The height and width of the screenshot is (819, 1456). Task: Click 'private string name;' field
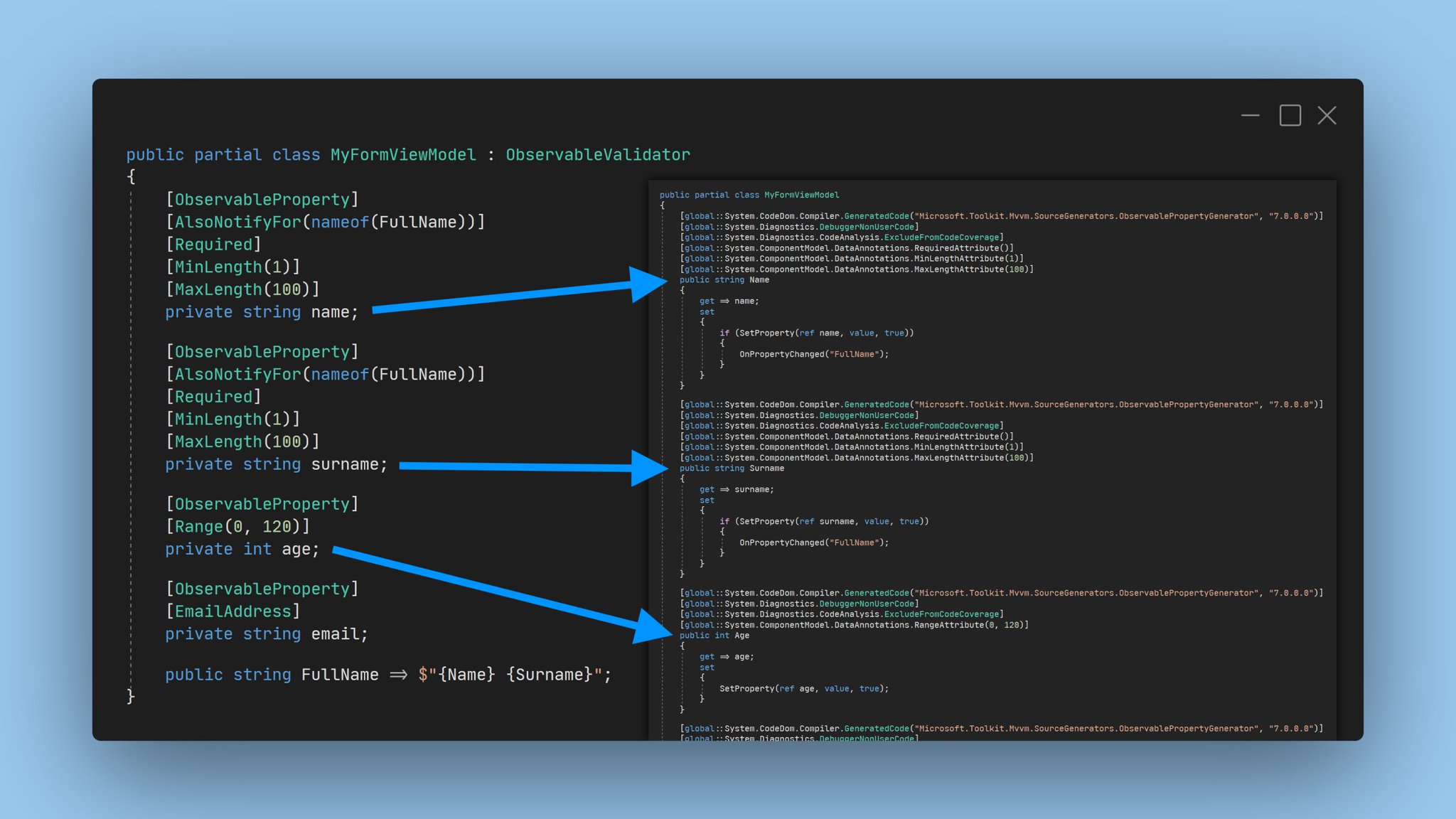262,312
